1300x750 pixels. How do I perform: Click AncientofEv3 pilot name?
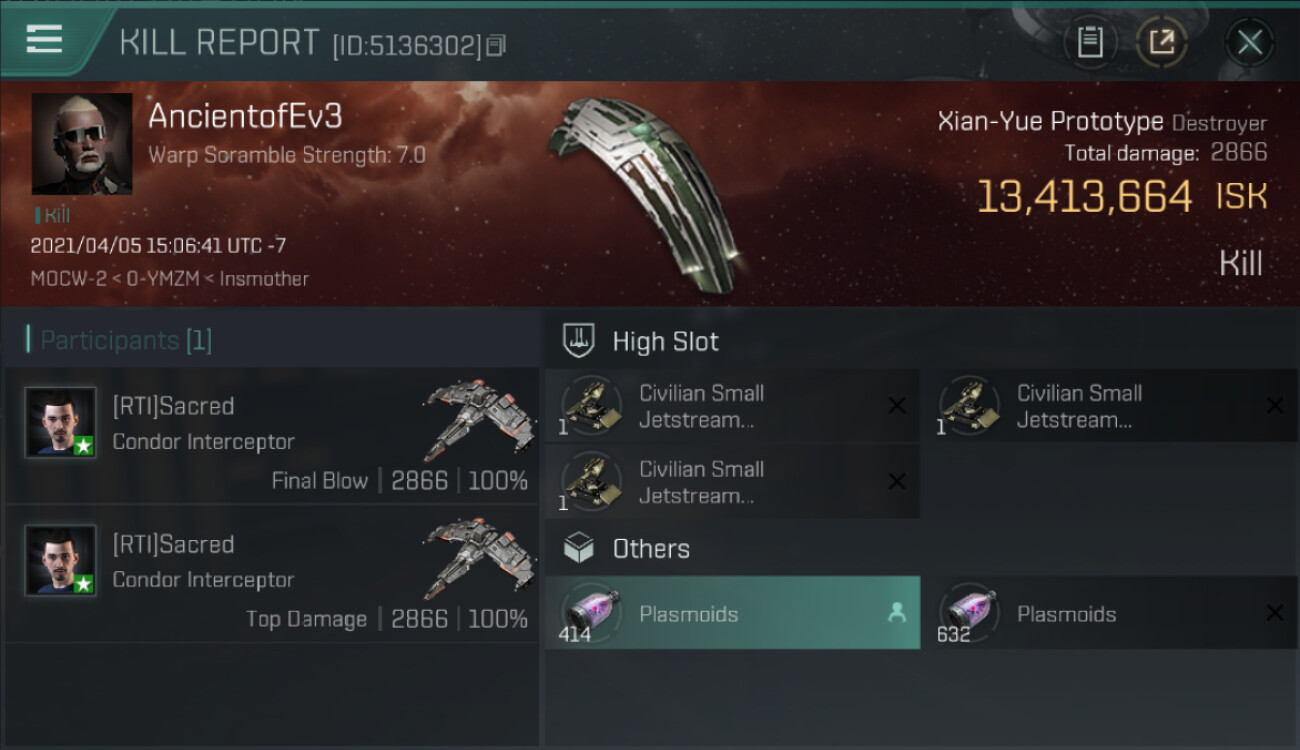coord(245,116)
